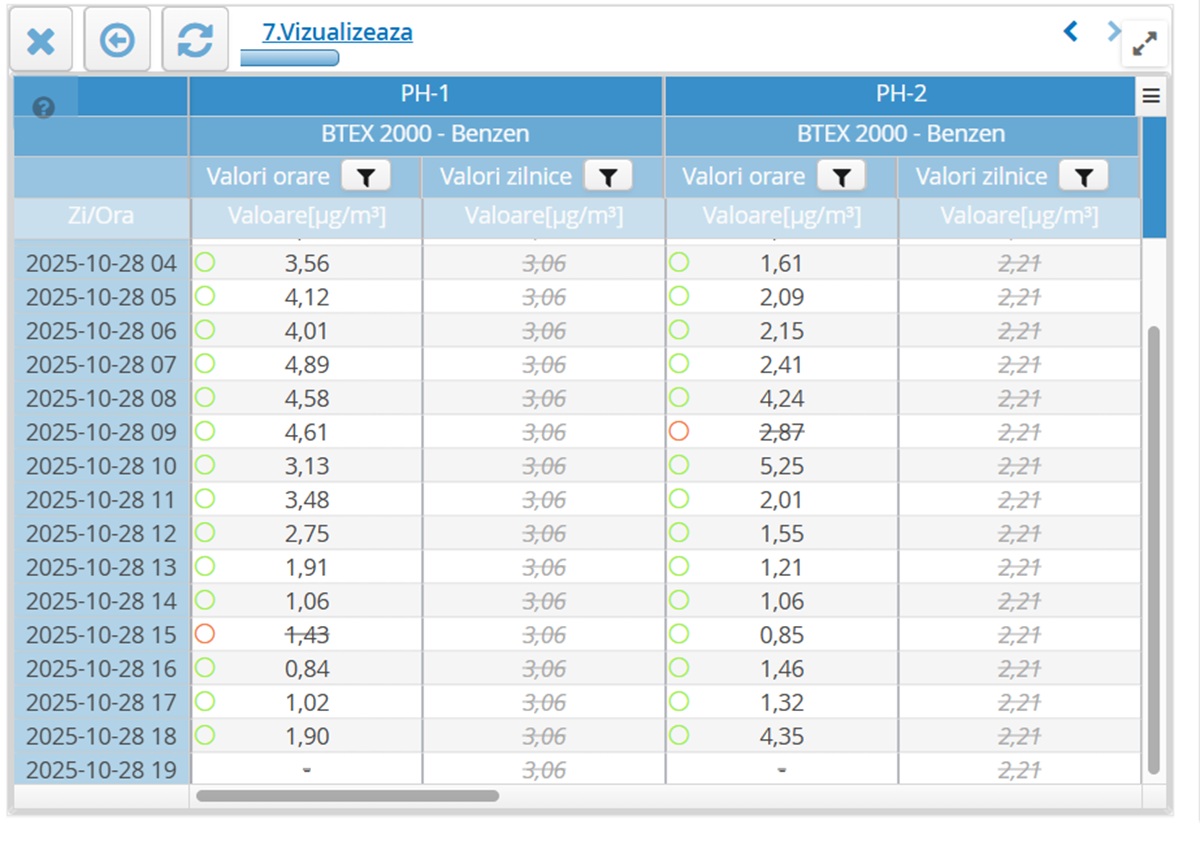Toggle red status circle for PH-2 value 2,87
Image resolution: width=1200 pixels, height=842 pixels.
(x=679, y=432)
